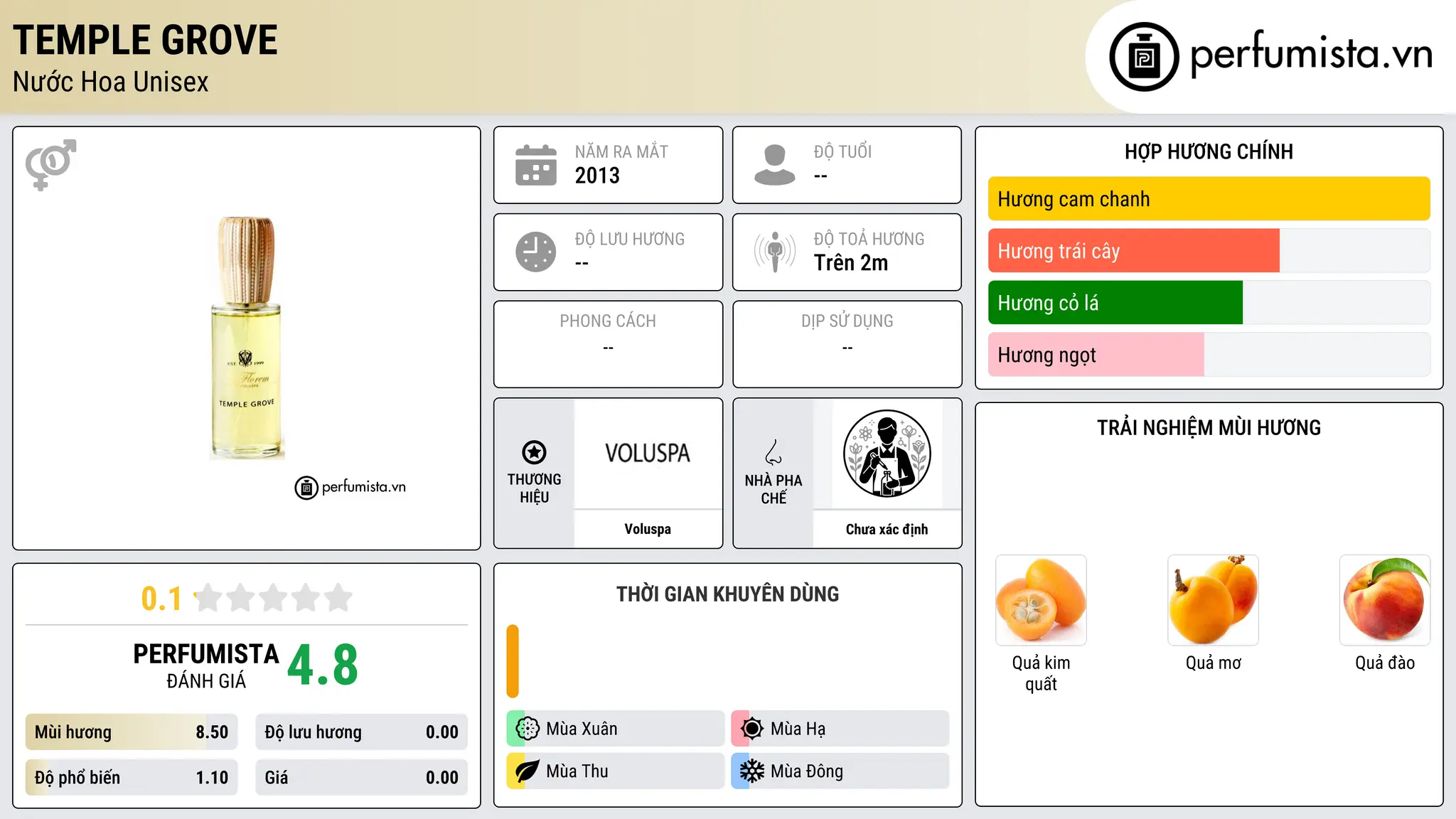Click the Dịp sử dụng card
This screenshot has height=819, width=1456.
(847, 344)
